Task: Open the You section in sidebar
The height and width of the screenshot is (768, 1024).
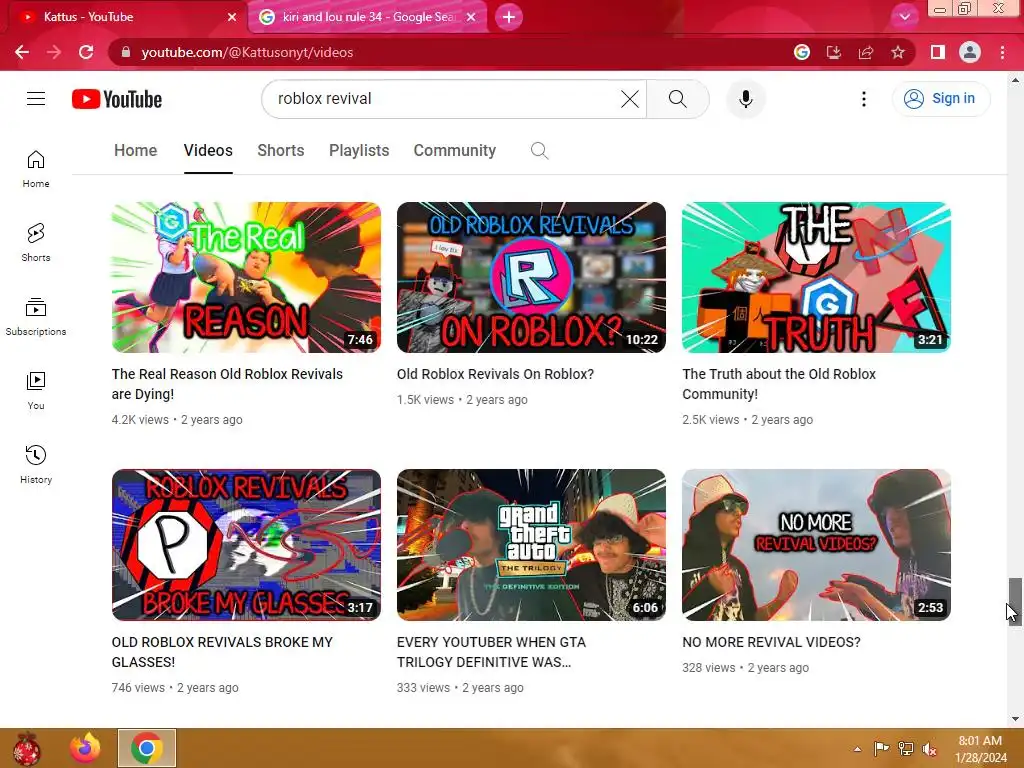Action: click(x=36, y=391)
